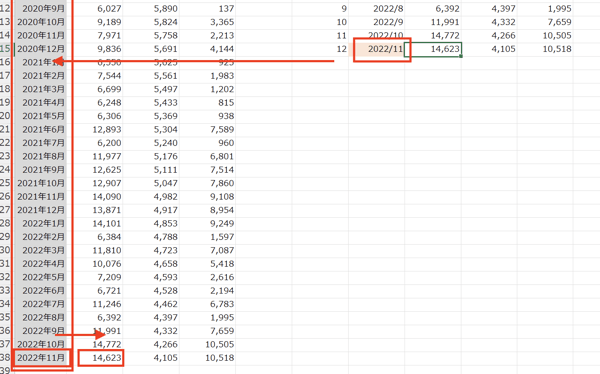Select cell 10,505 in the right table

click(545, 35)
